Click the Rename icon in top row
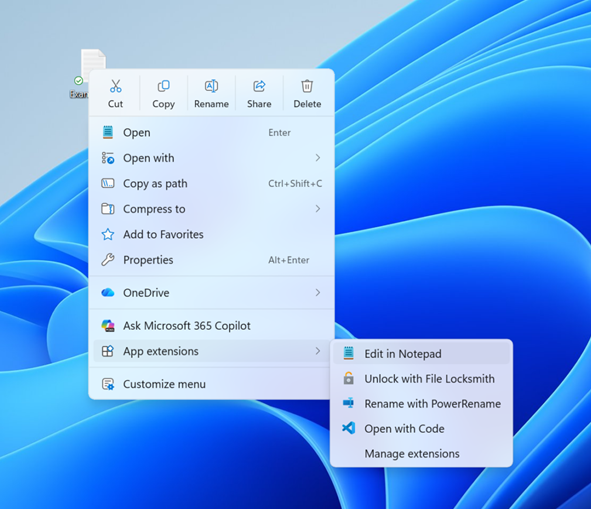Viewport: 591px width, 509px height. [211, 86]
